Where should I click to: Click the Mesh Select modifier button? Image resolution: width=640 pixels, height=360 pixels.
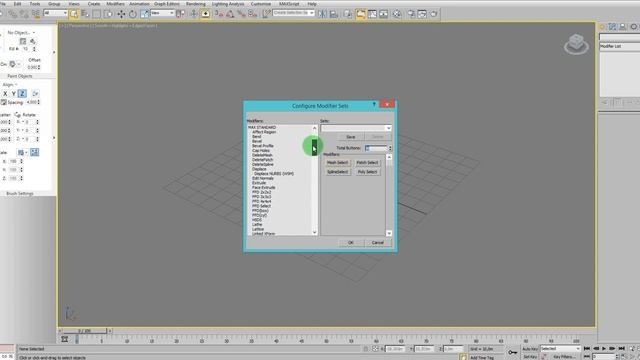(x=338, y=162)
